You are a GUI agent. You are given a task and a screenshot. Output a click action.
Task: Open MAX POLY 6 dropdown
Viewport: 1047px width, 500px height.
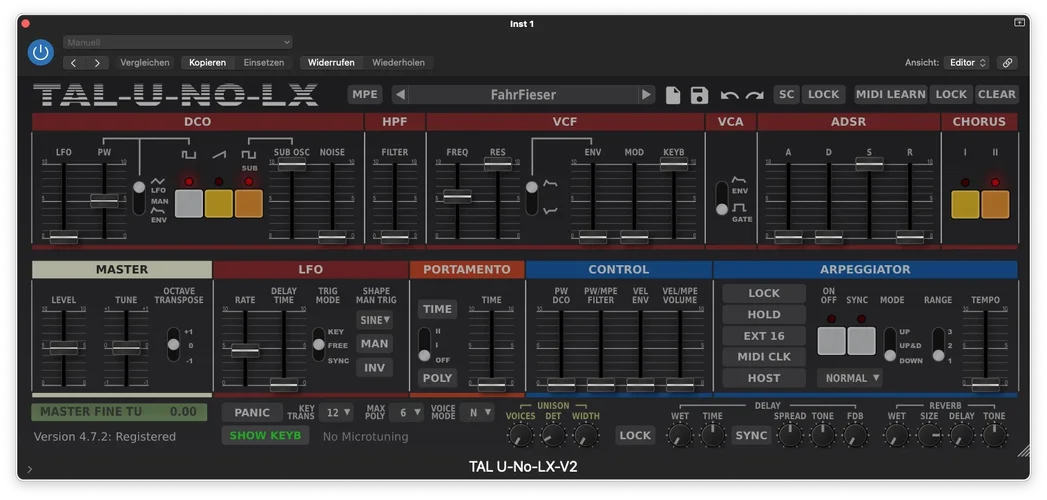[x=406, y=413]
